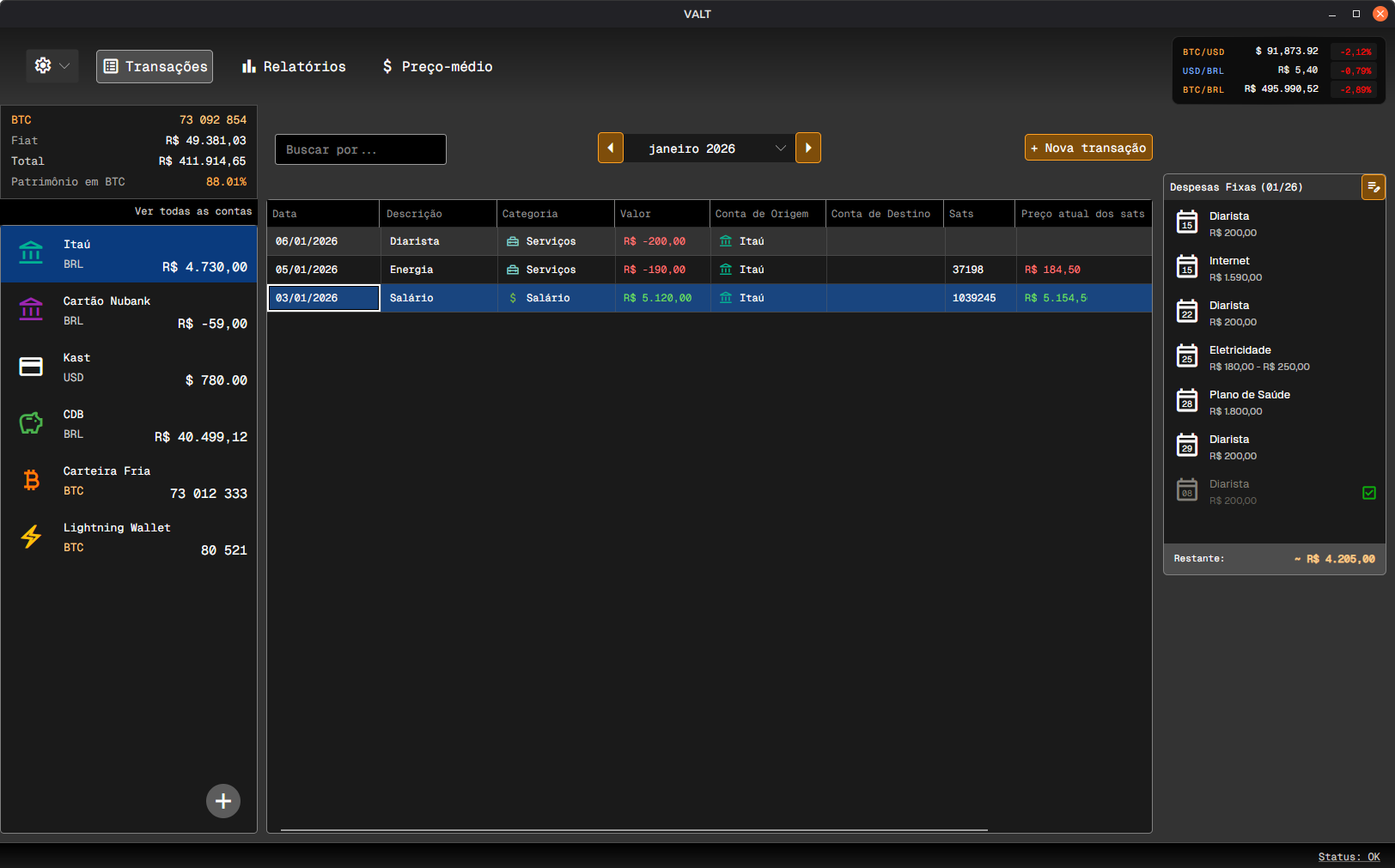Advance to the next month arrow

coord(808,148)
